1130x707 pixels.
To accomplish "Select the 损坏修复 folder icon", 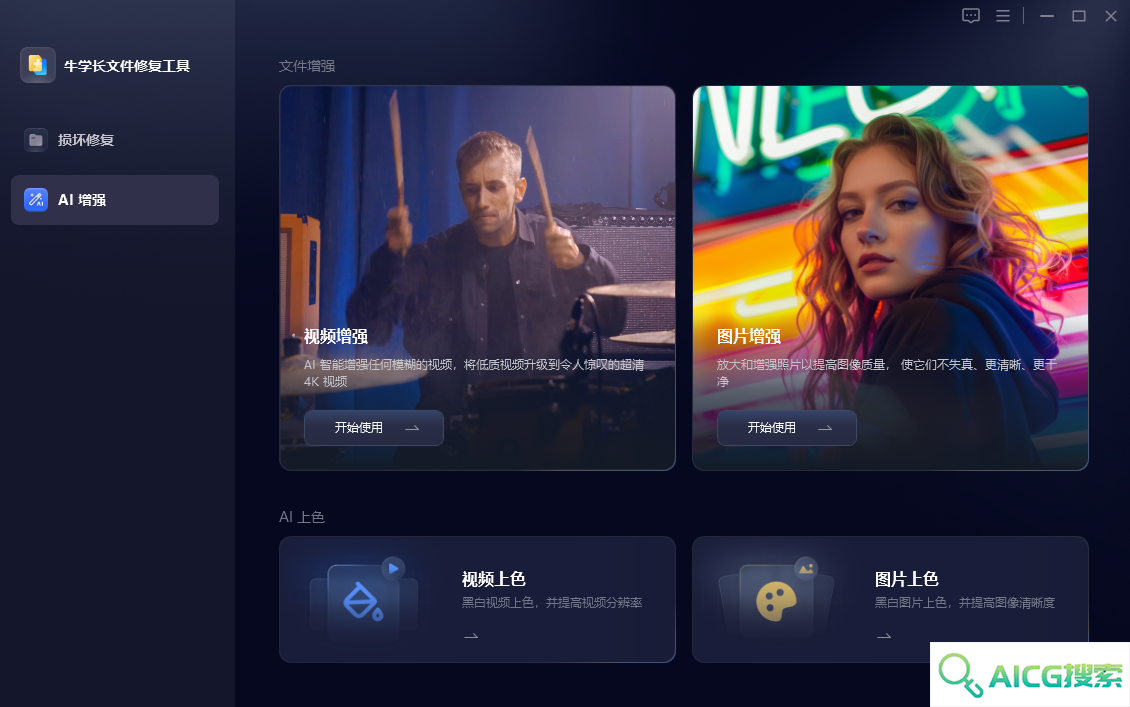I will [x=36, y=140].
